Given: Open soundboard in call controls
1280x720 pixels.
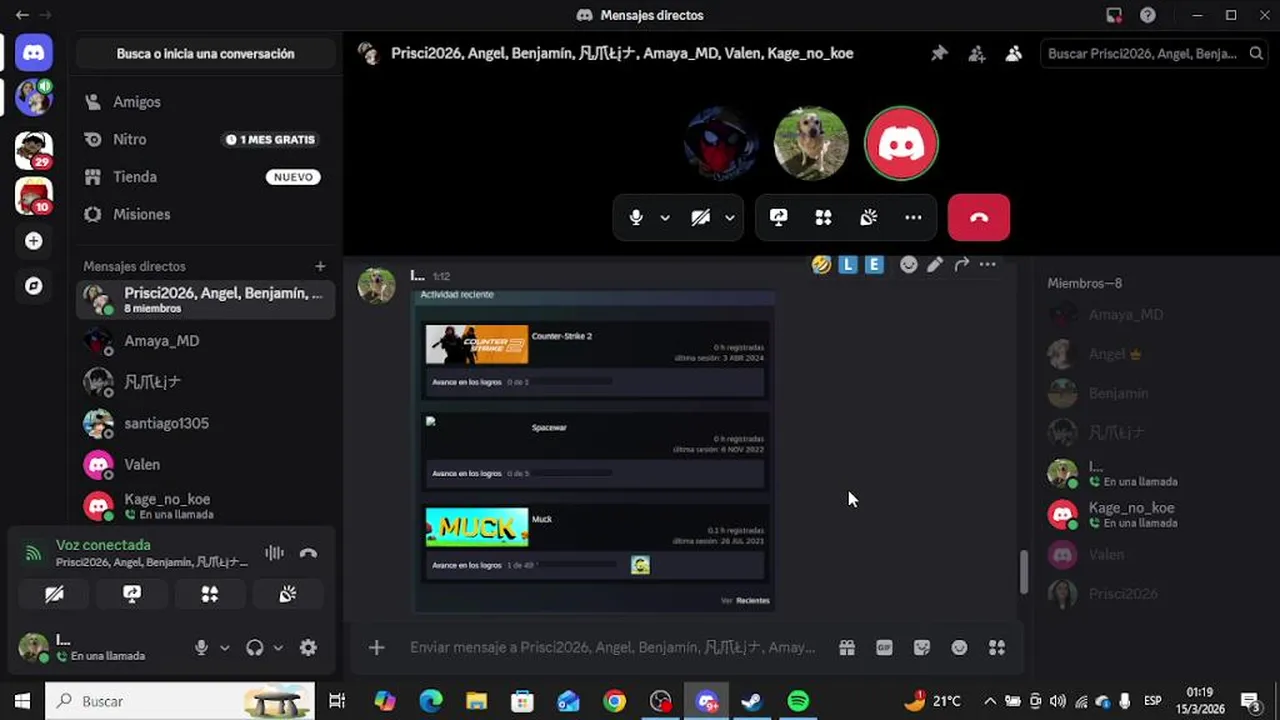Looking at the screenshot, I should [869, 218].
